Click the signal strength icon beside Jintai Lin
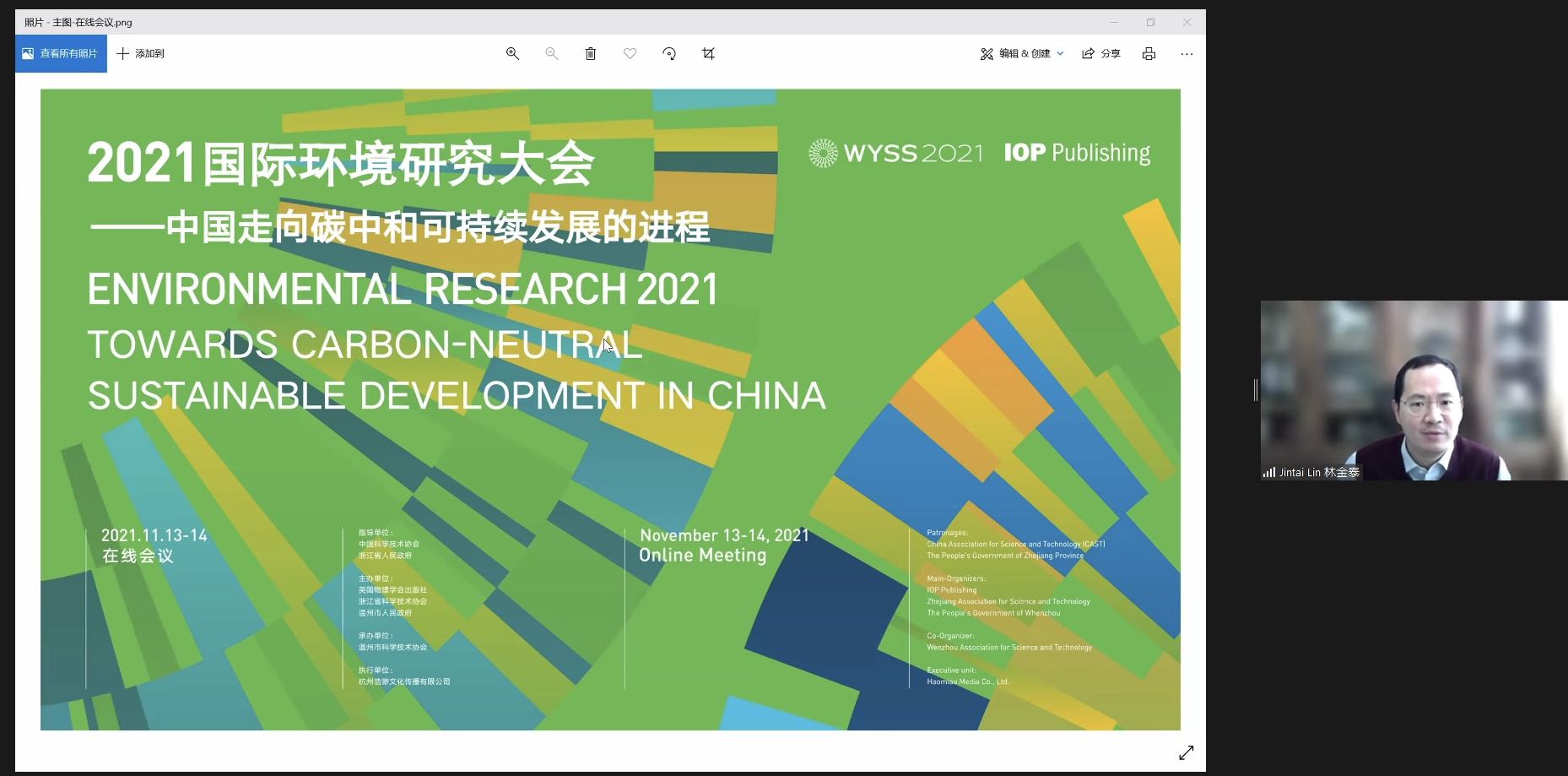1568x776 pixels. (1268, 473)
